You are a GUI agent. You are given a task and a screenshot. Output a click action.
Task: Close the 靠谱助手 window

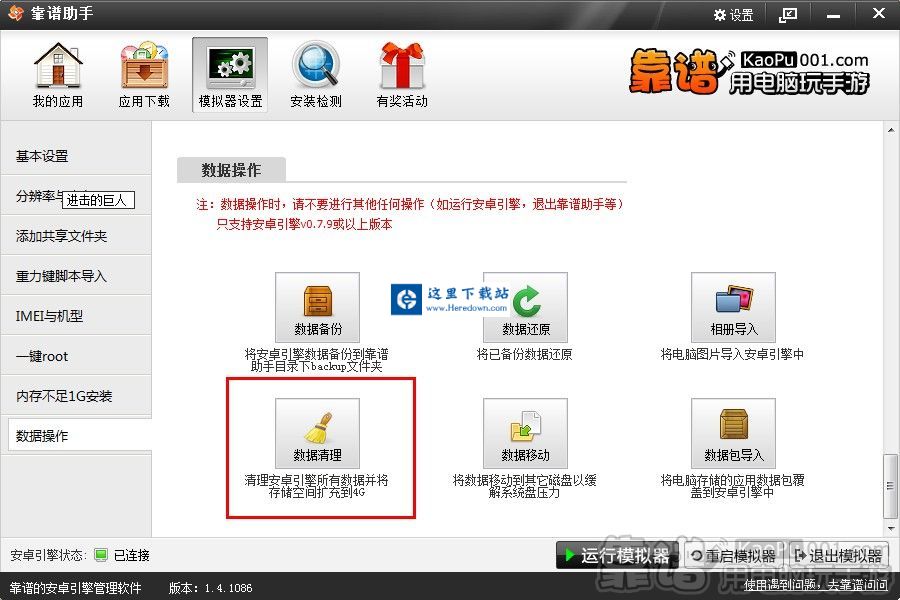point(879,13)
